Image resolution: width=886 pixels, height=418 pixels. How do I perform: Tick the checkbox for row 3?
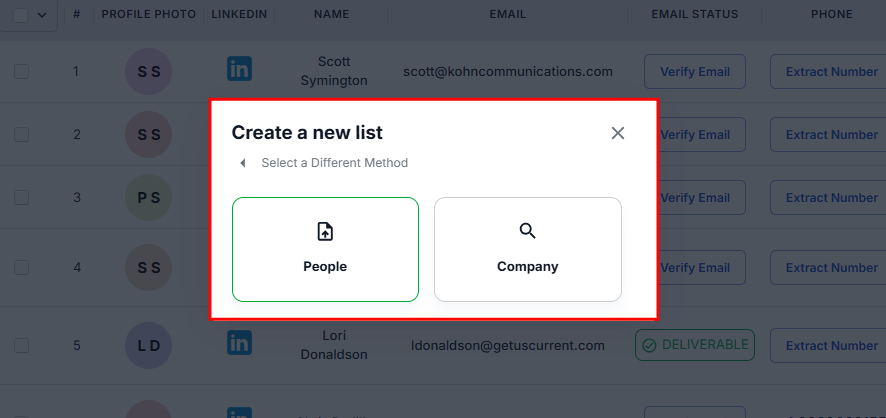point(21,198)
